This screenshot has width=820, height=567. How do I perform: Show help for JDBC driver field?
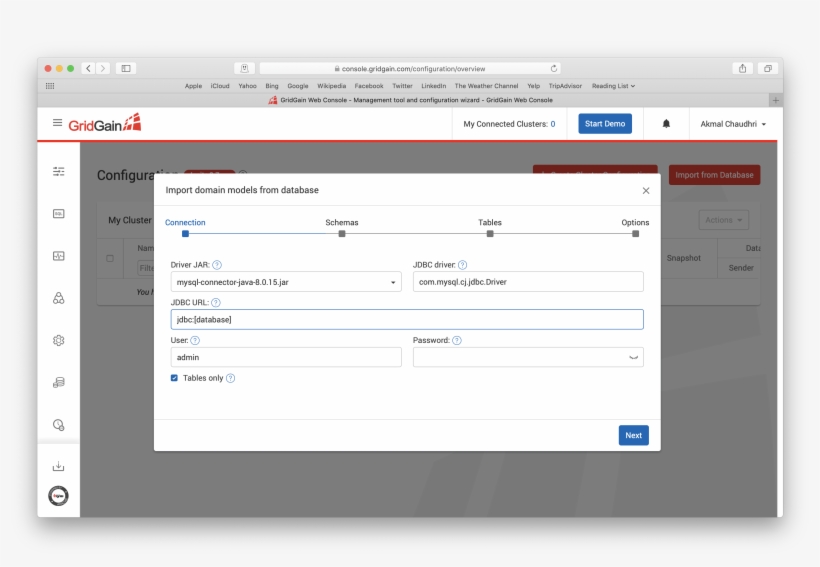(x=462, y=265)
